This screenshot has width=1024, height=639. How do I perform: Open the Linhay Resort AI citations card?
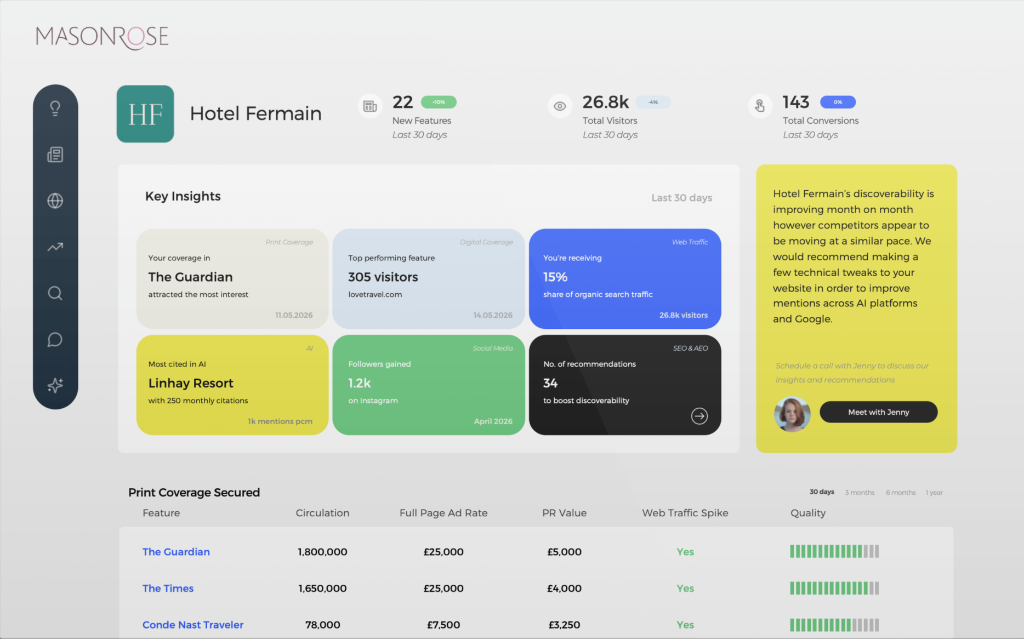pyautogui.click(x=232, y=385)
